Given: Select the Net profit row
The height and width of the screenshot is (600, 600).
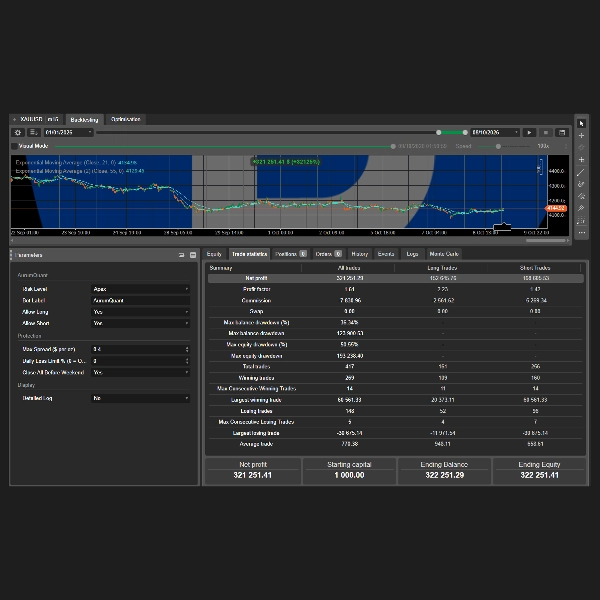Looking at the screenshot, I should (x=396, y=278).
